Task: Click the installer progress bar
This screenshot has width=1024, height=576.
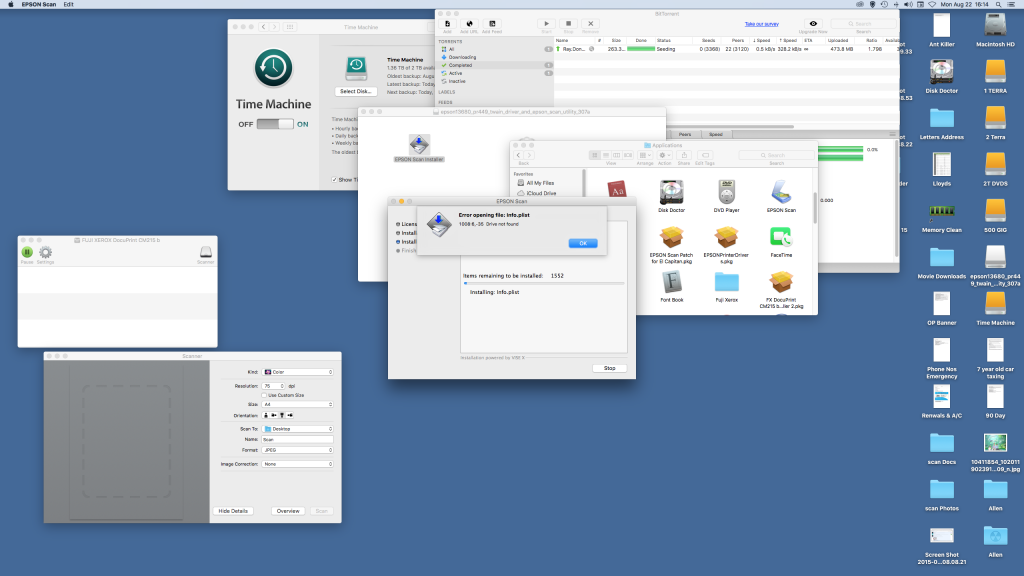Action: (x=544, y=283)
